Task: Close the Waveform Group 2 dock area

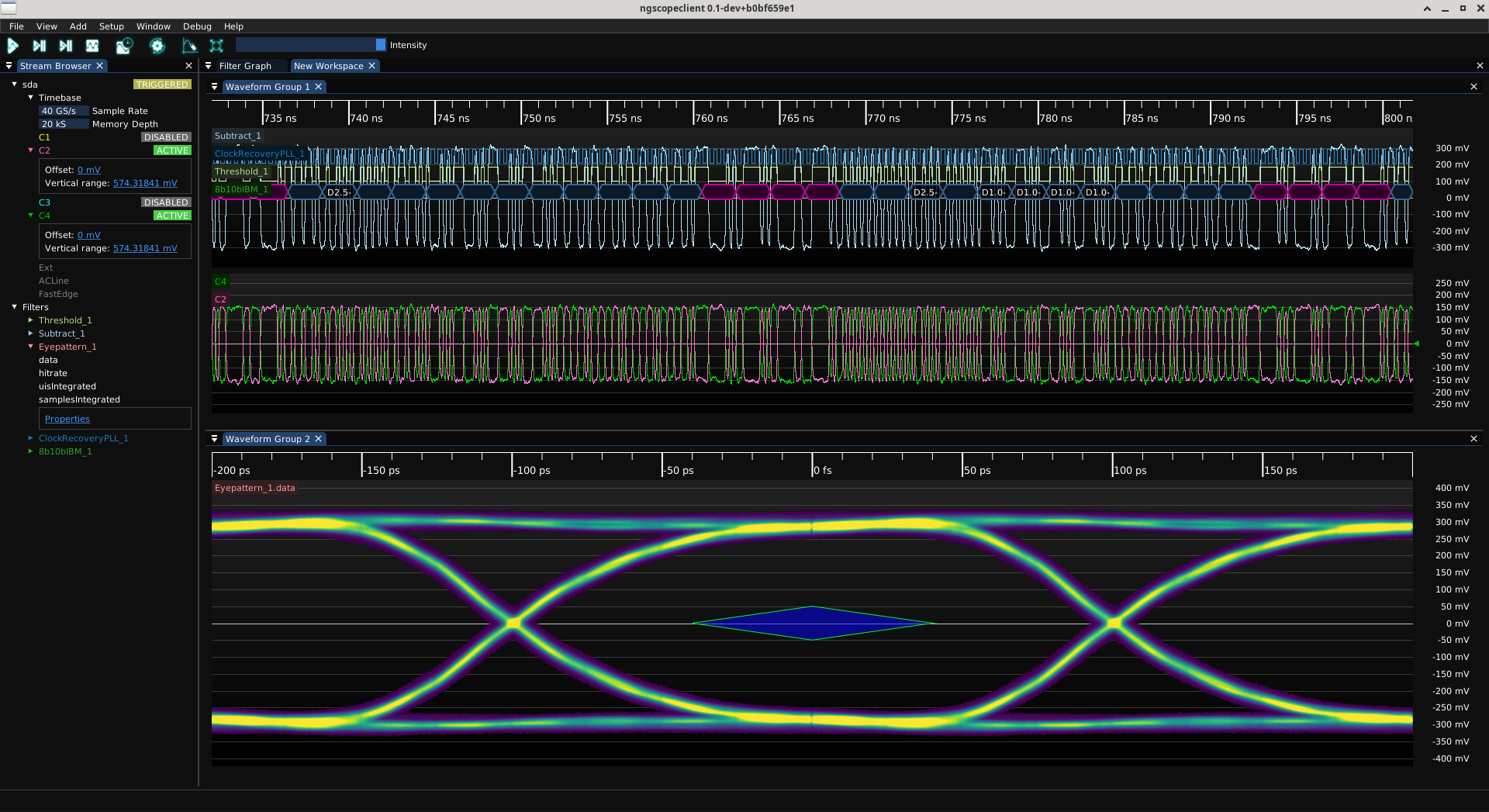Action: 1473,439
